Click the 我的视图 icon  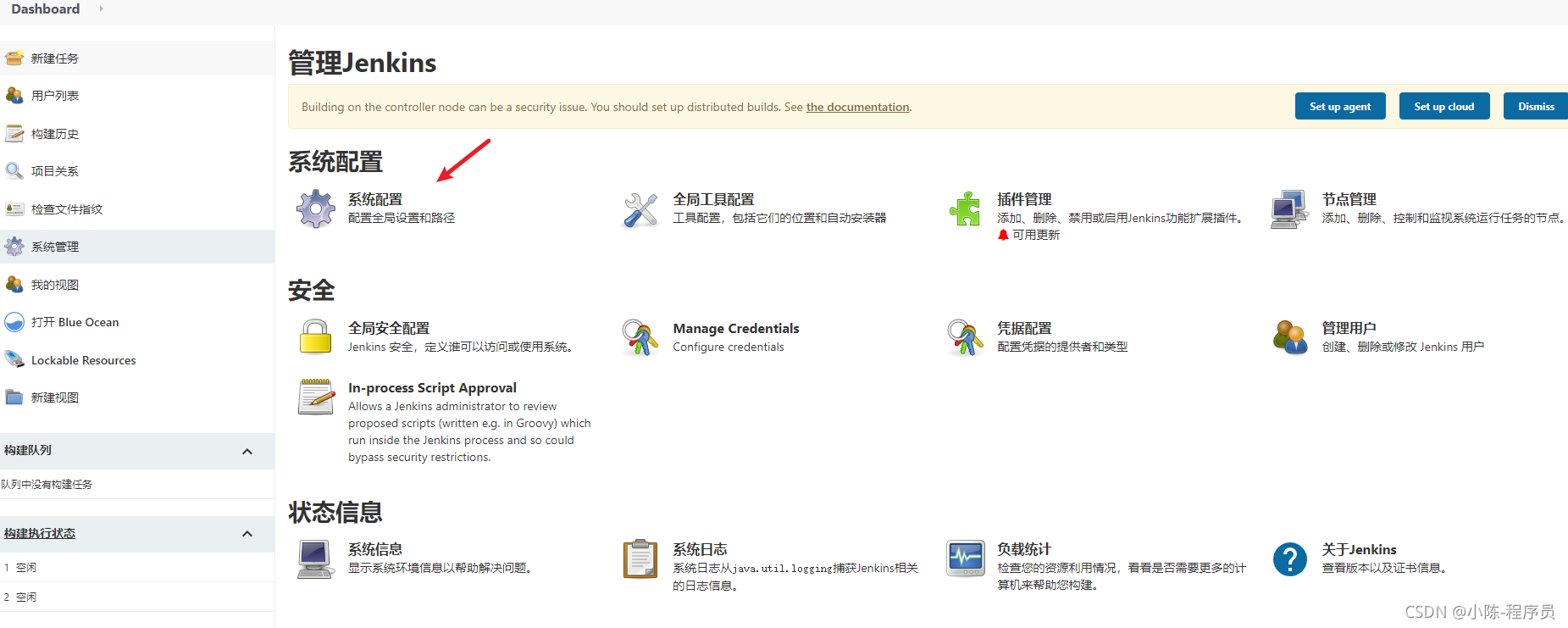(x=14, y=285)
